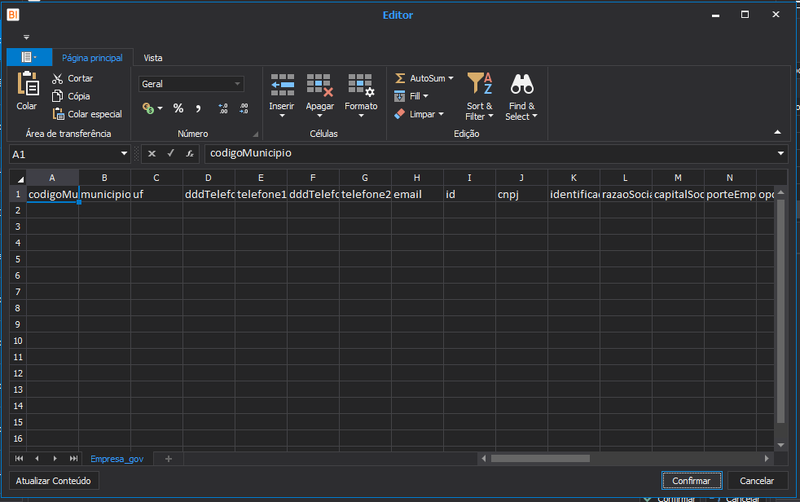This screenshot has height=502, width=800.
Task: Collapse the ribbon with the arrow
Action: pos(777,132)
